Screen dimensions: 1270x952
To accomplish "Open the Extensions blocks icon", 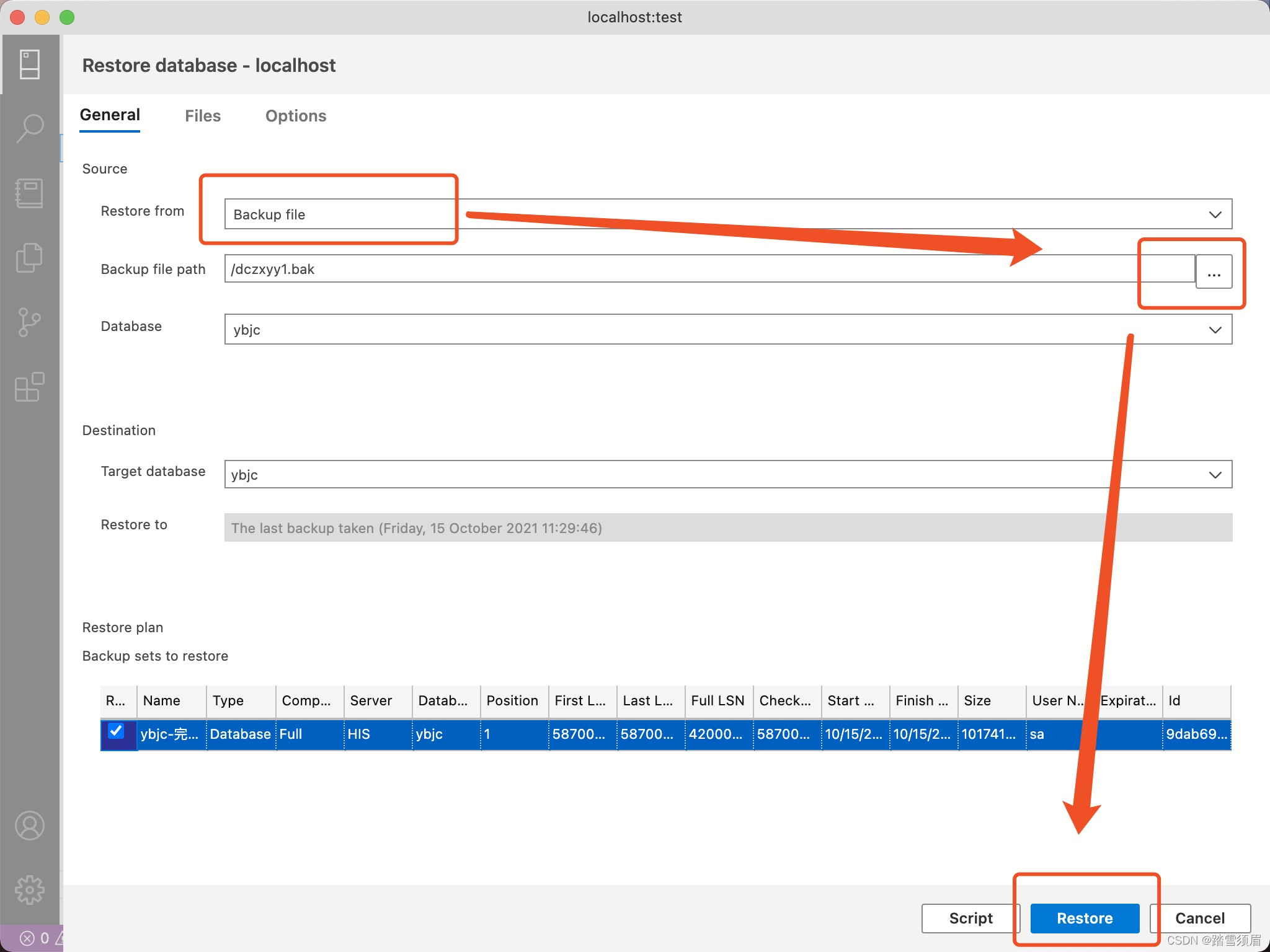I will click(x=29, y=387).
